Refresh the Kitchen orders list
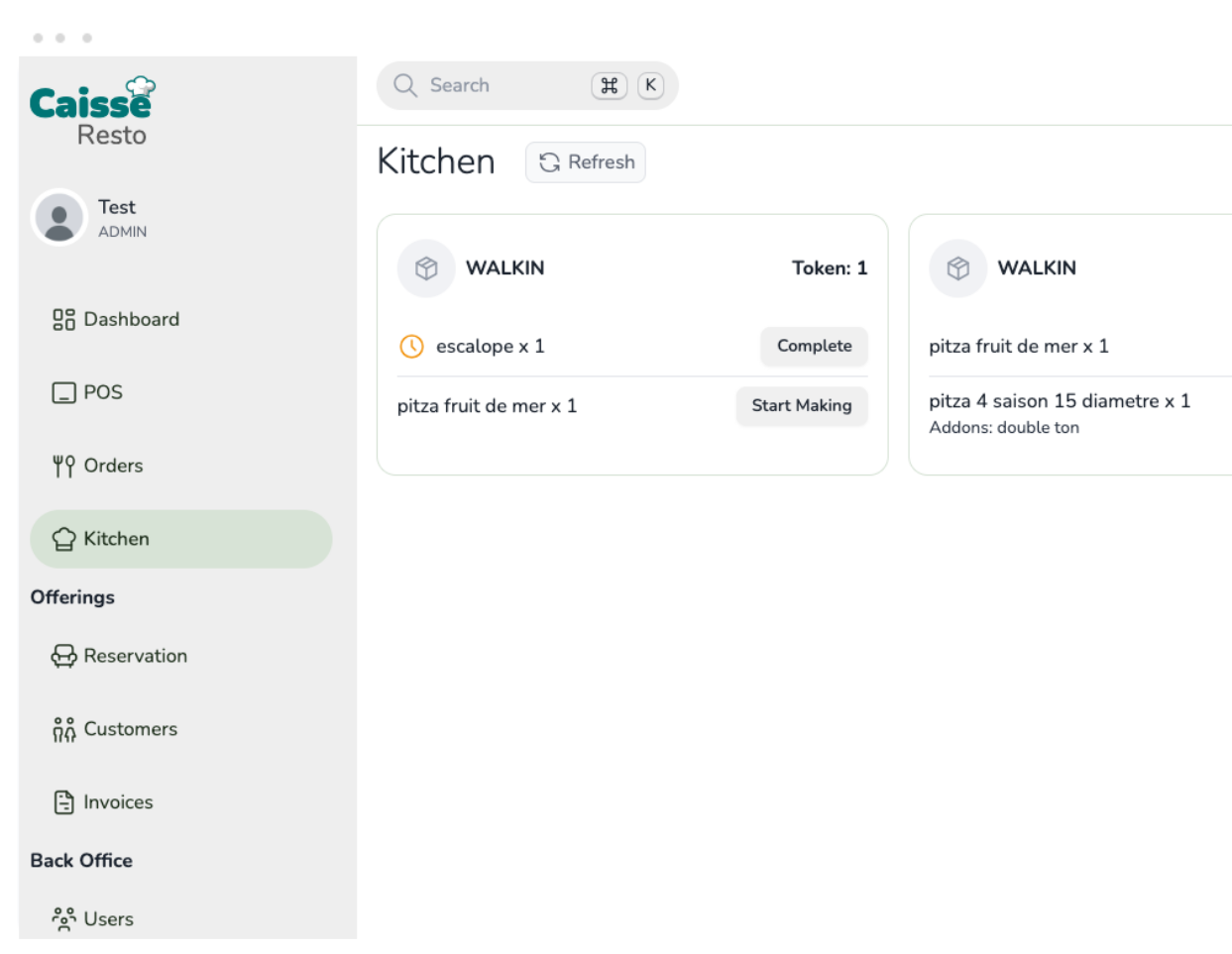This screenshot has height=954, width=1232. 586,162
